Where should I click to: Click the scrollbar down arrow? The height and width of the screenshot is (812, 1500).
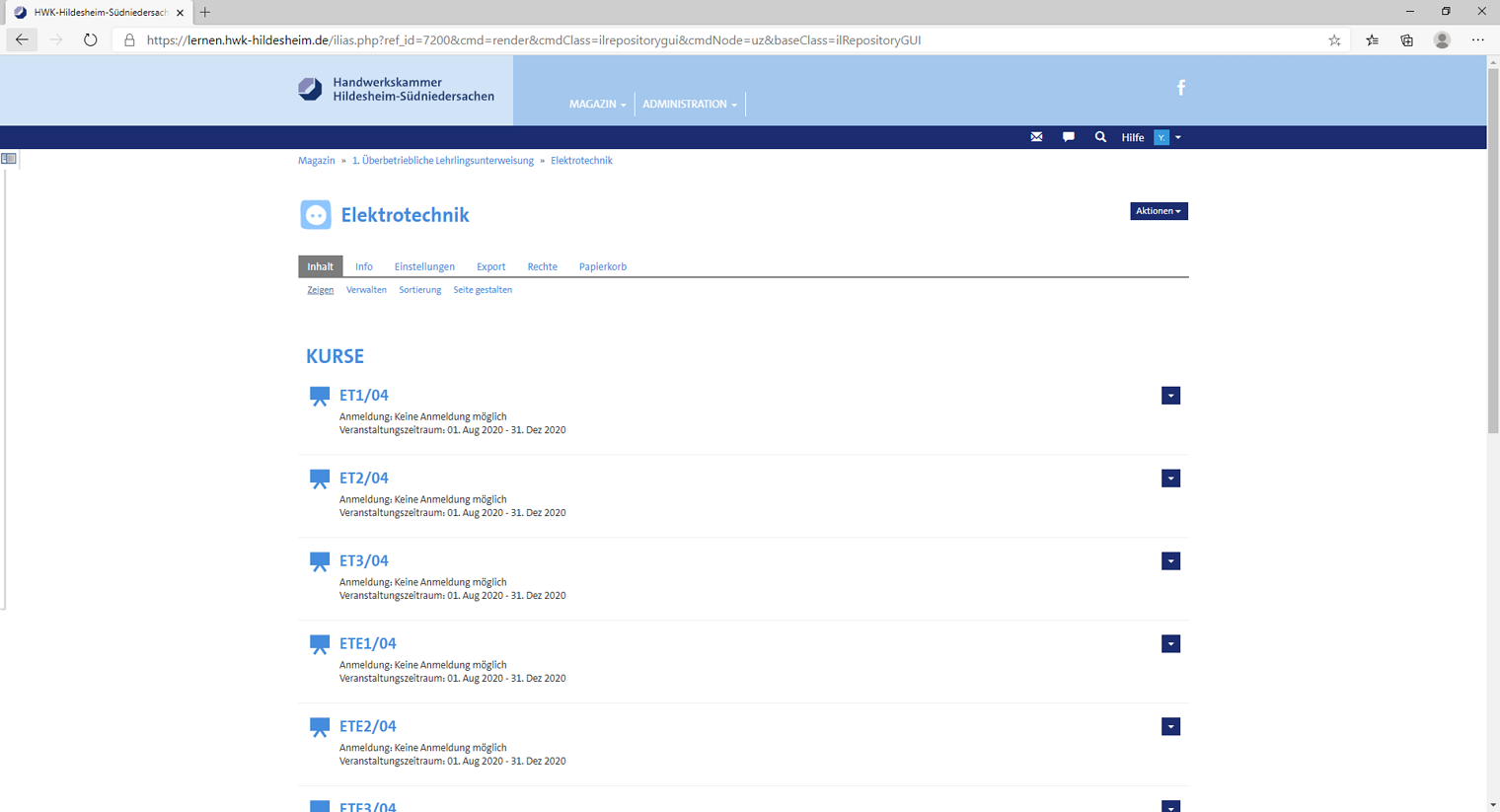click(x=1493, y=805)
